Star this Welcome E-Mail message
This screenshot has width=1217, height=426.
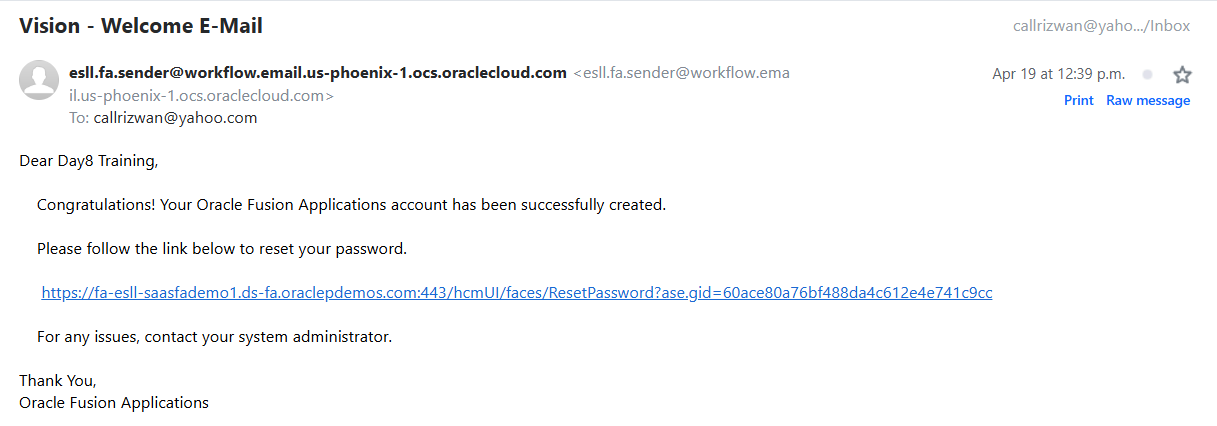click(x=1182, y=75)
